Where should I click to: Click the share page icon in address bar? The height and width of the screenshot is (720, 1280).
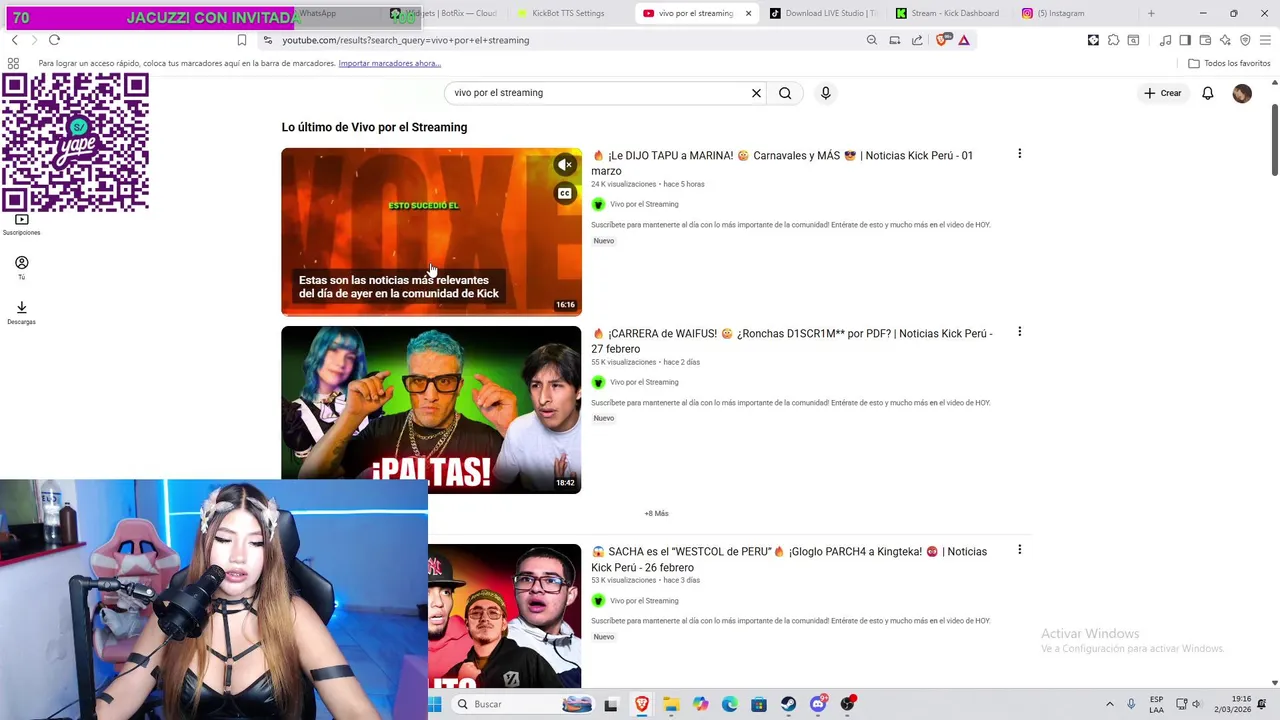click(x=917, y=40)
